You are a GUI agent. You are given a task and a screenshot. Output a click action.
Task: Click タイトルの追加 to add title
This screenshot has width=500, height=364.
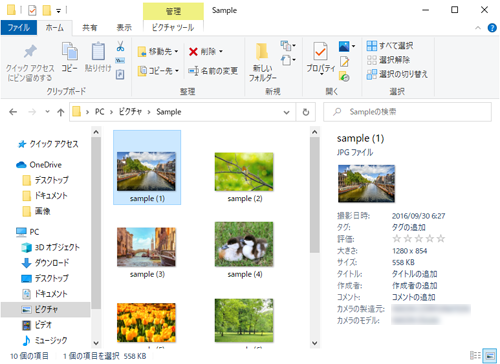[414, 274]
